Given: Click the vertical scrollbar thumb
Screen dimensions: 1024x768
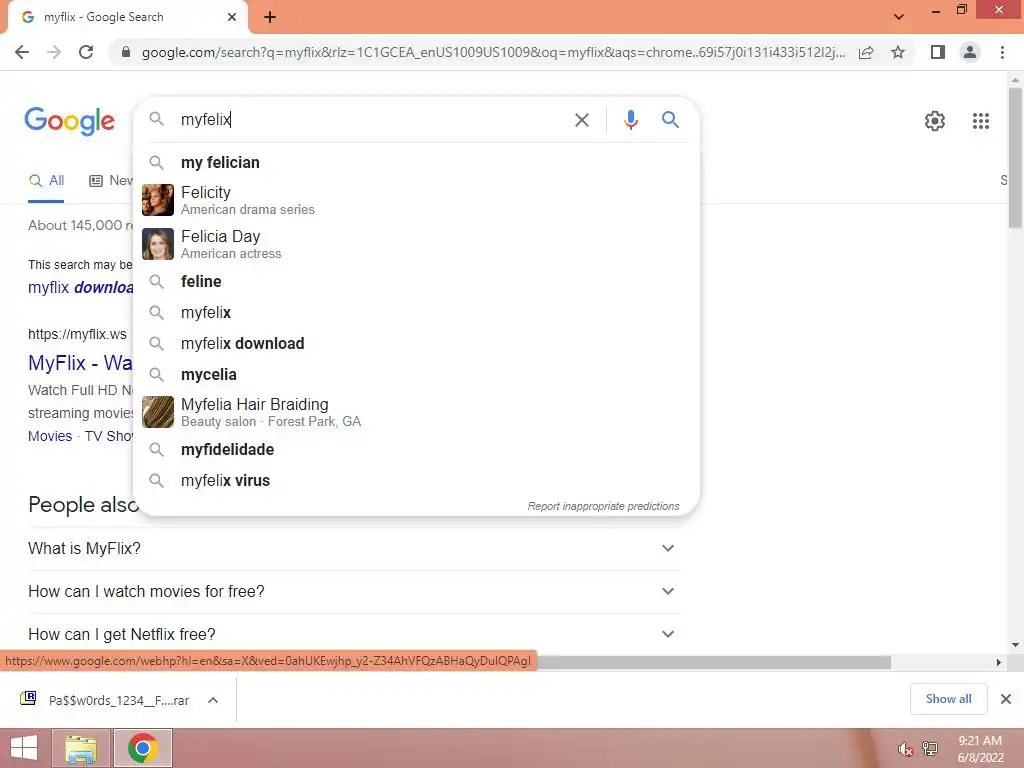Looking at the screenshot, I should pos(1015,157).
